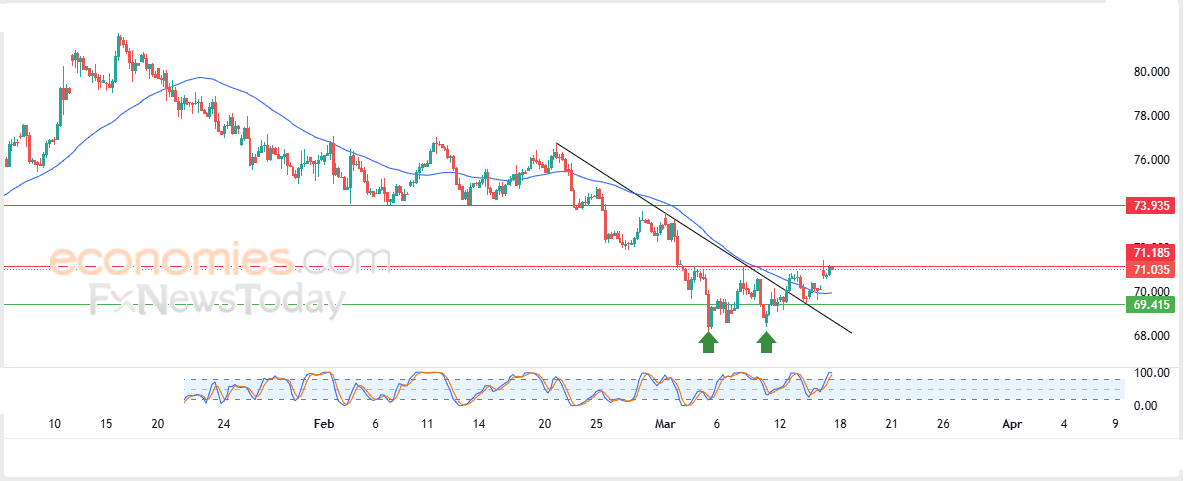The width and height of the screenshot is (1184, 481).
Task: Click the 14 date axis label
Action: (479, 424)
